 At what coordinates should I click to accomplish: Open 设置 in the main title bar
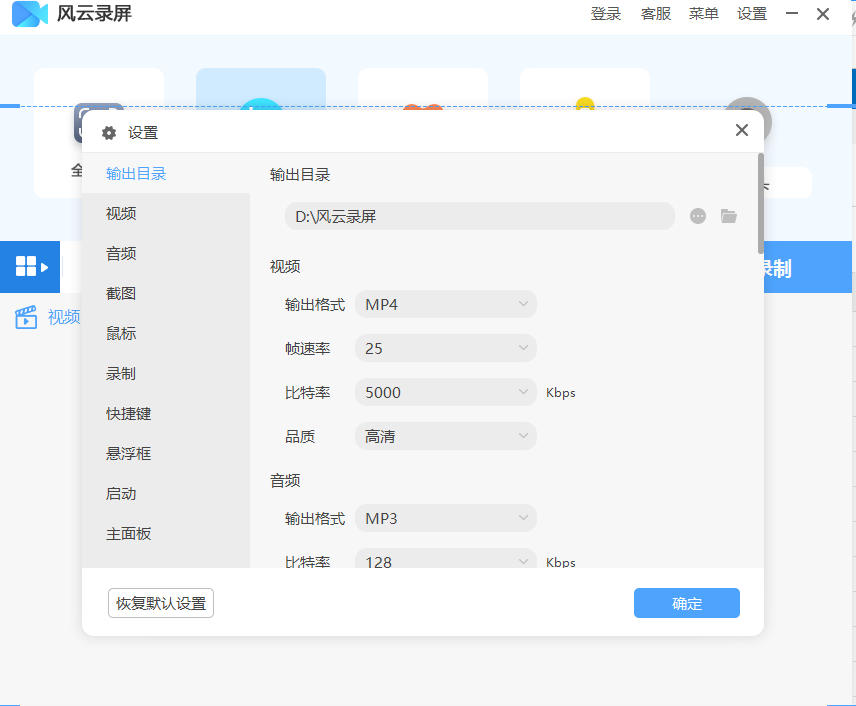click(x=752, y=14)
